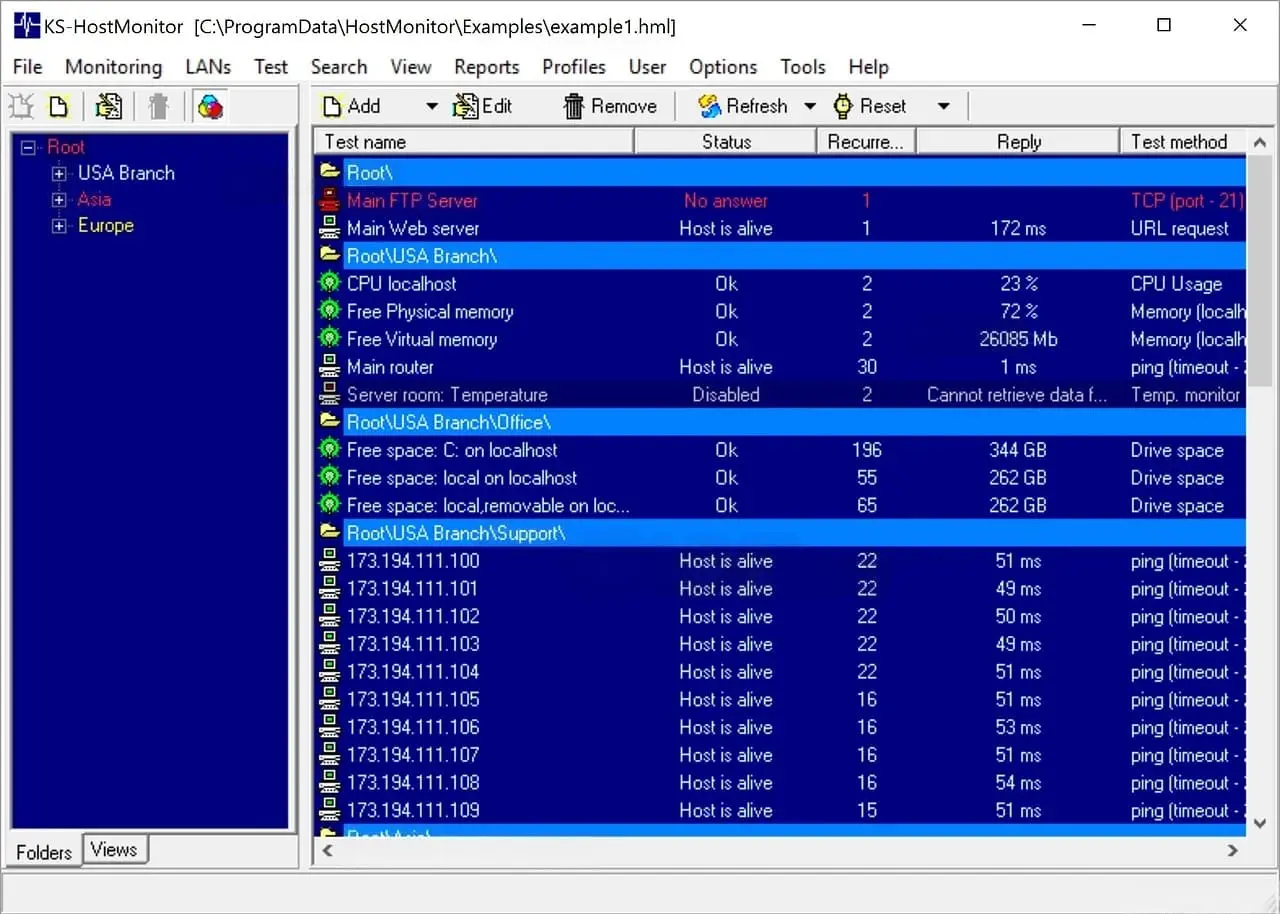The width and height of the screenshot is (1280, 914).
Task: Expand the Asia tree node
Action: point(59,200)
